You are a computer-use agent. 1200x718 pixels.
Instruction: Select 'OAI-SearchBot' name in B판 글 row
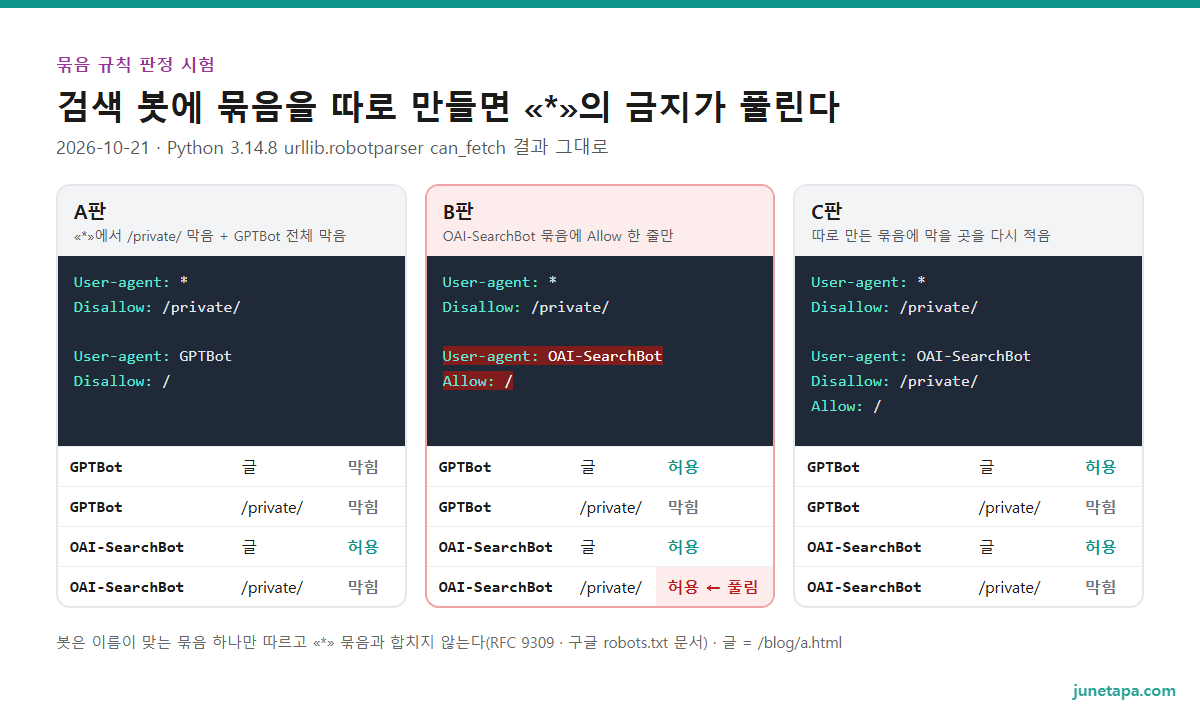click(x=496, y=547)
